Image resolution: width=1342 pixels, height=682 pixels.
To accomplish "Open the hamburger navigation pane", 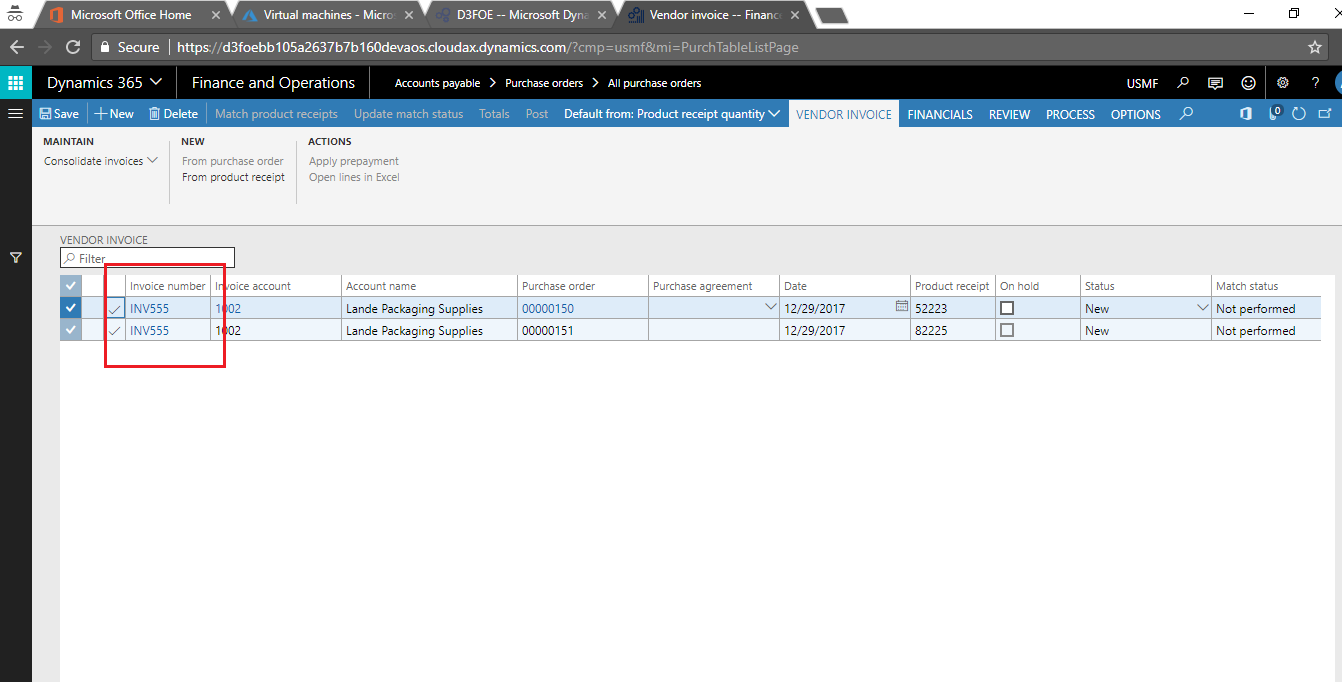I will (15, 114).
